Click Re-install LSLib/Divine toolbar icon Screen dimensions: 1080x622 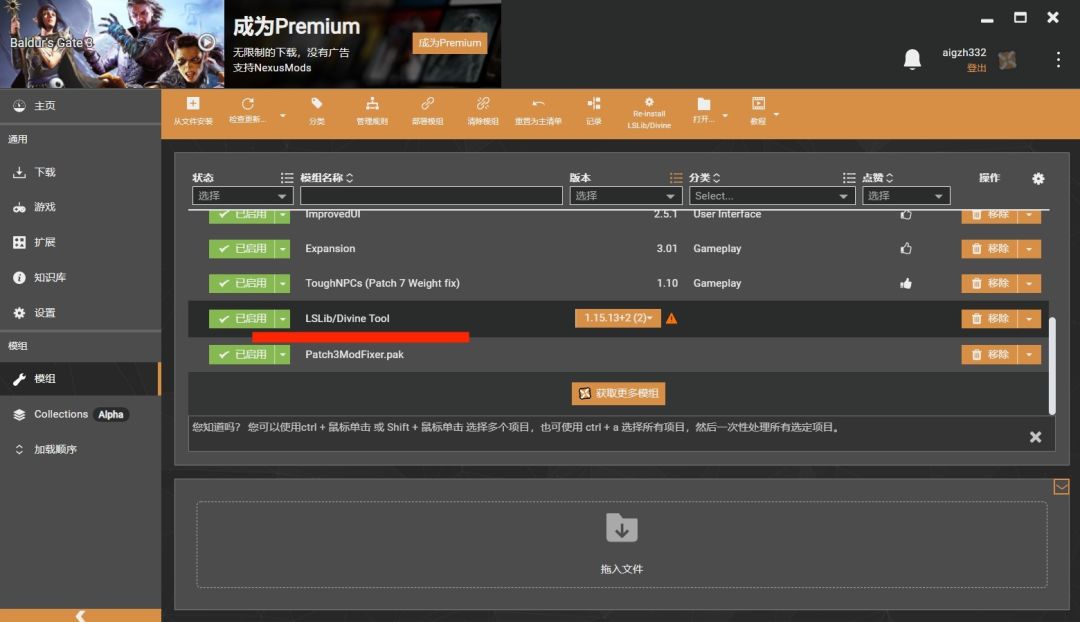point(649,103)
